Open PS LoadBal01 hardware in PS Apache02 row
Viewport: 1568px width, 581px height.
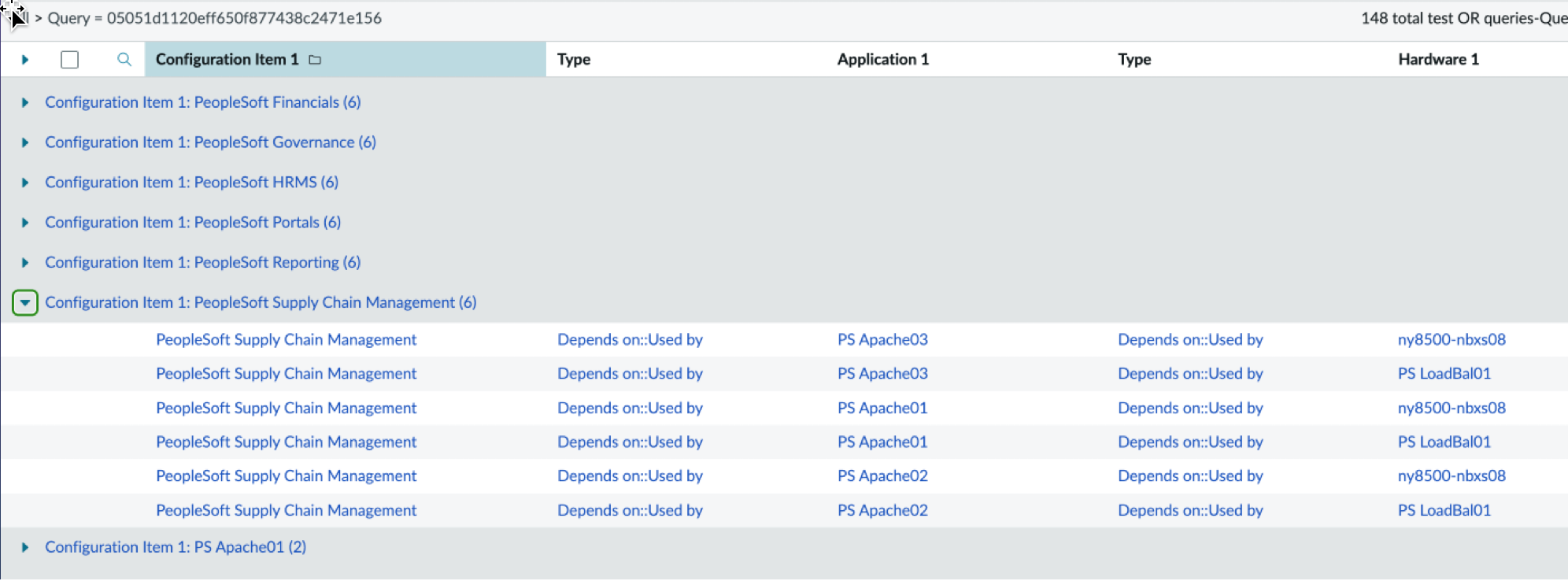click(x=1444, y=511)
